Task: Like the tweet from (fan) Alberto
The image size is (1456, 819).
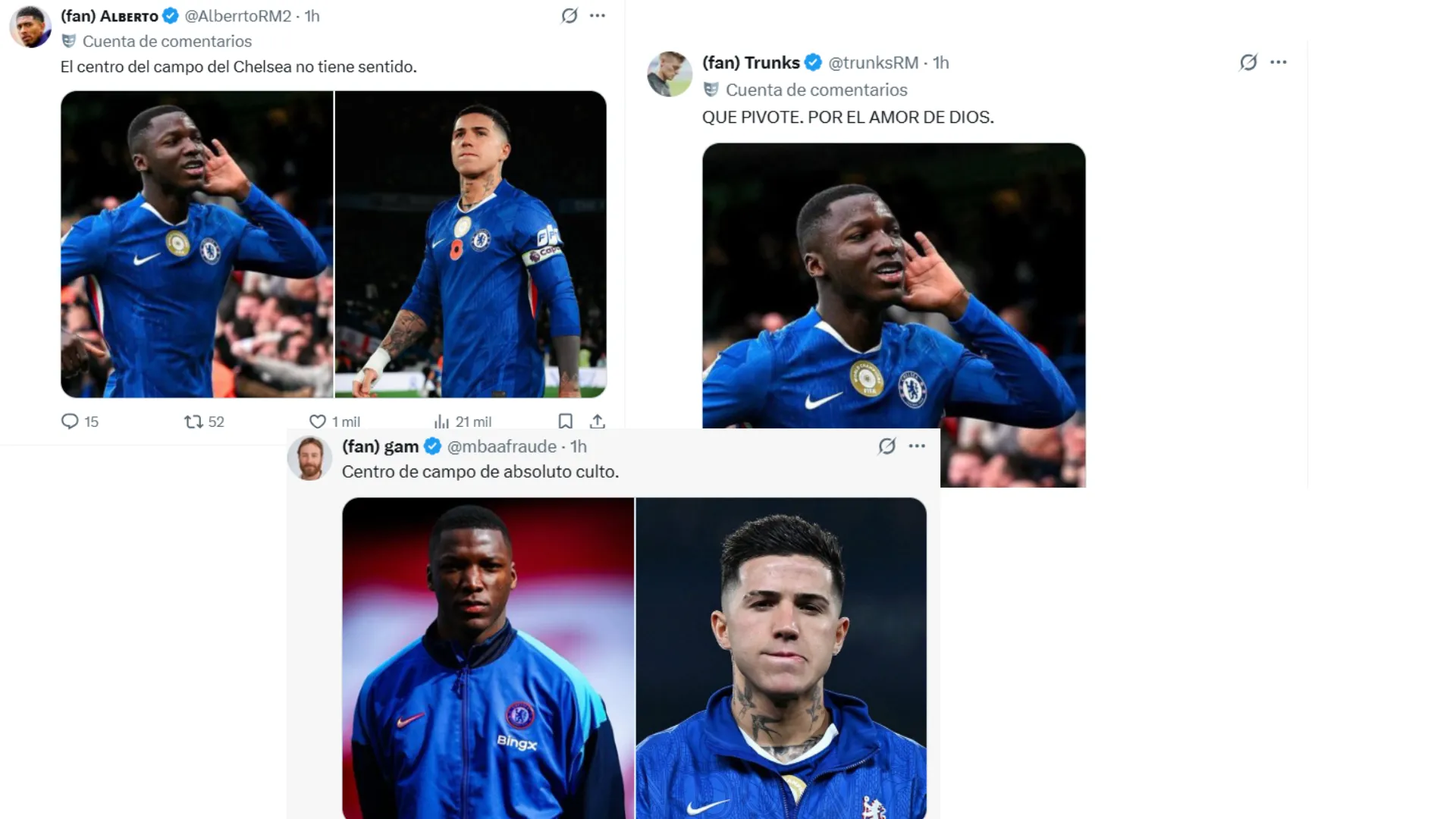Action: coord(318,422)
